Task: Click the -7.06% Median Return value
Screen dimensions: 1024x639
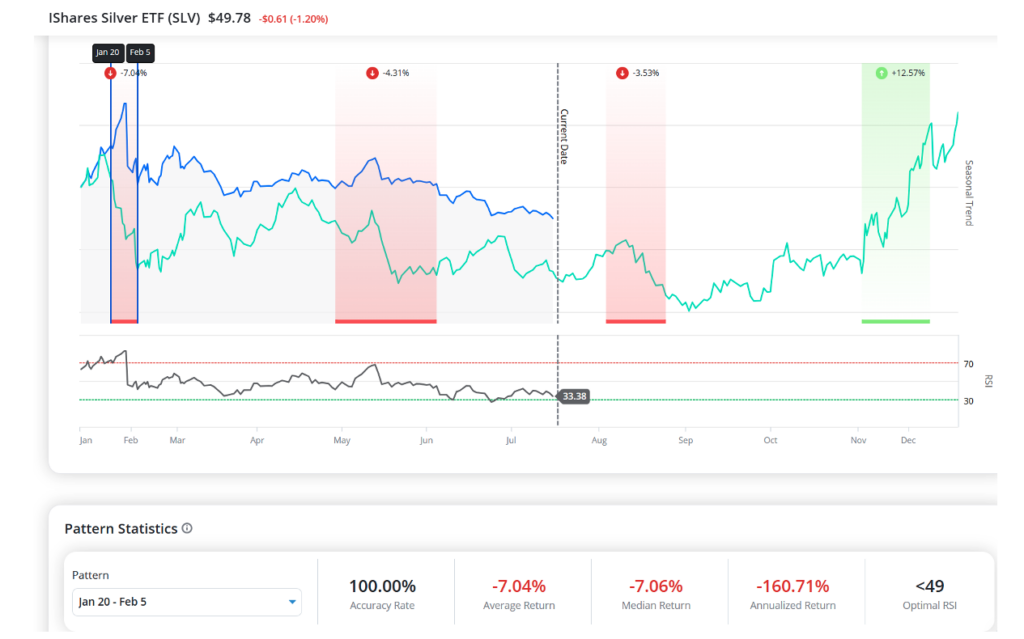Action: (656, 586)
